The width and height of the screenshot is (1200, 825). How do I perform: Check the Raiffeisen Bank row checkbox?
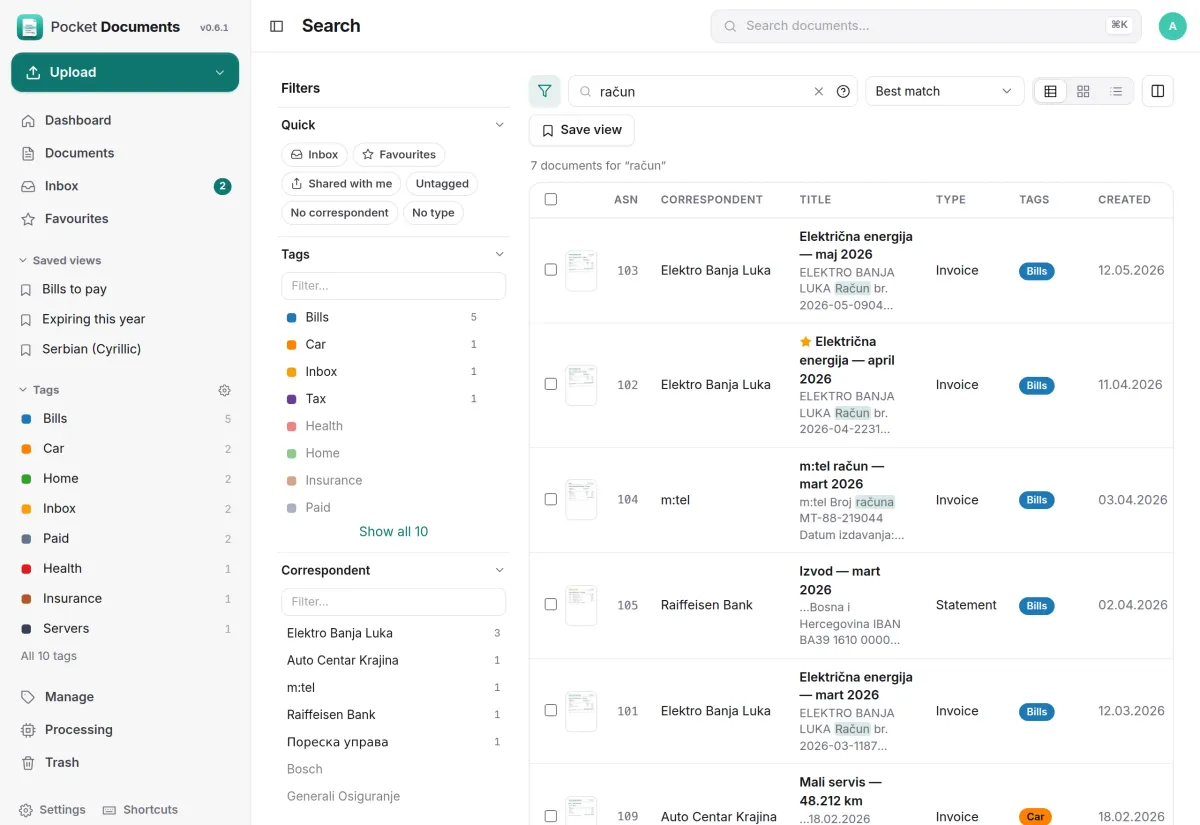click(x=551, y=604)
